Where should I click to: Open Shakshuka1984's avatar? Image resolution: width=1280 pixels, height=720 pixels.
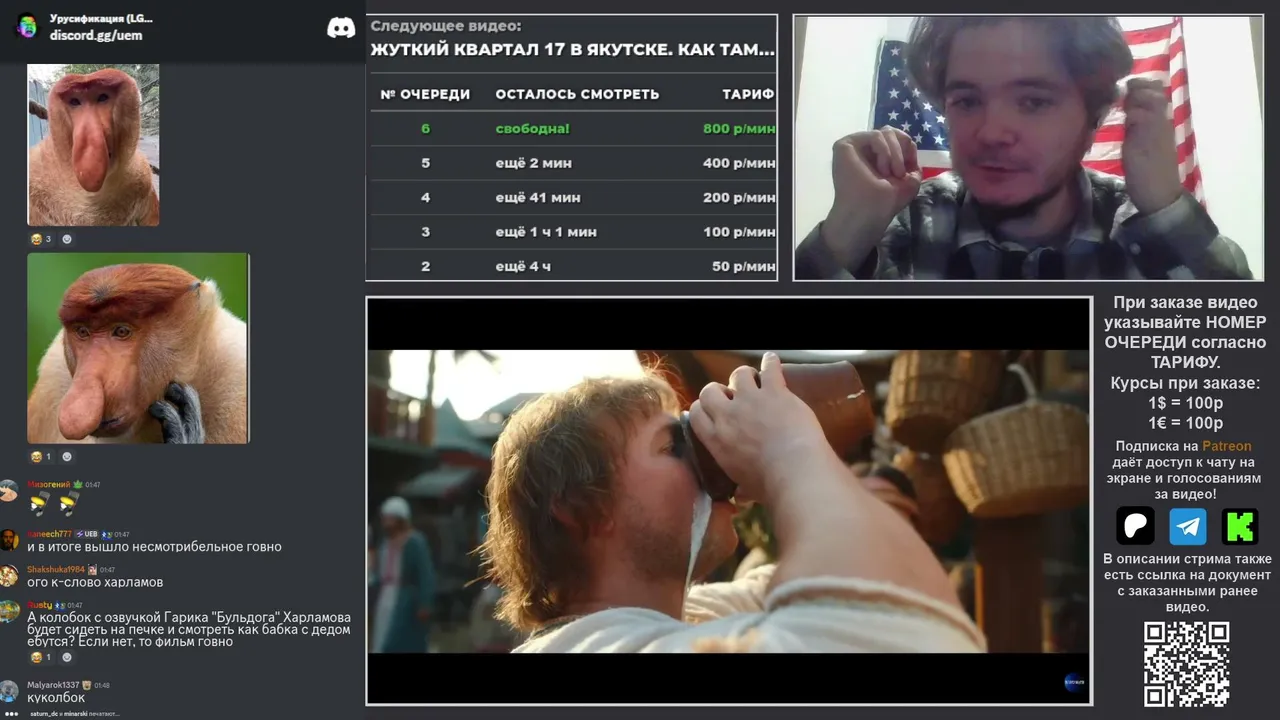point(9,575)
